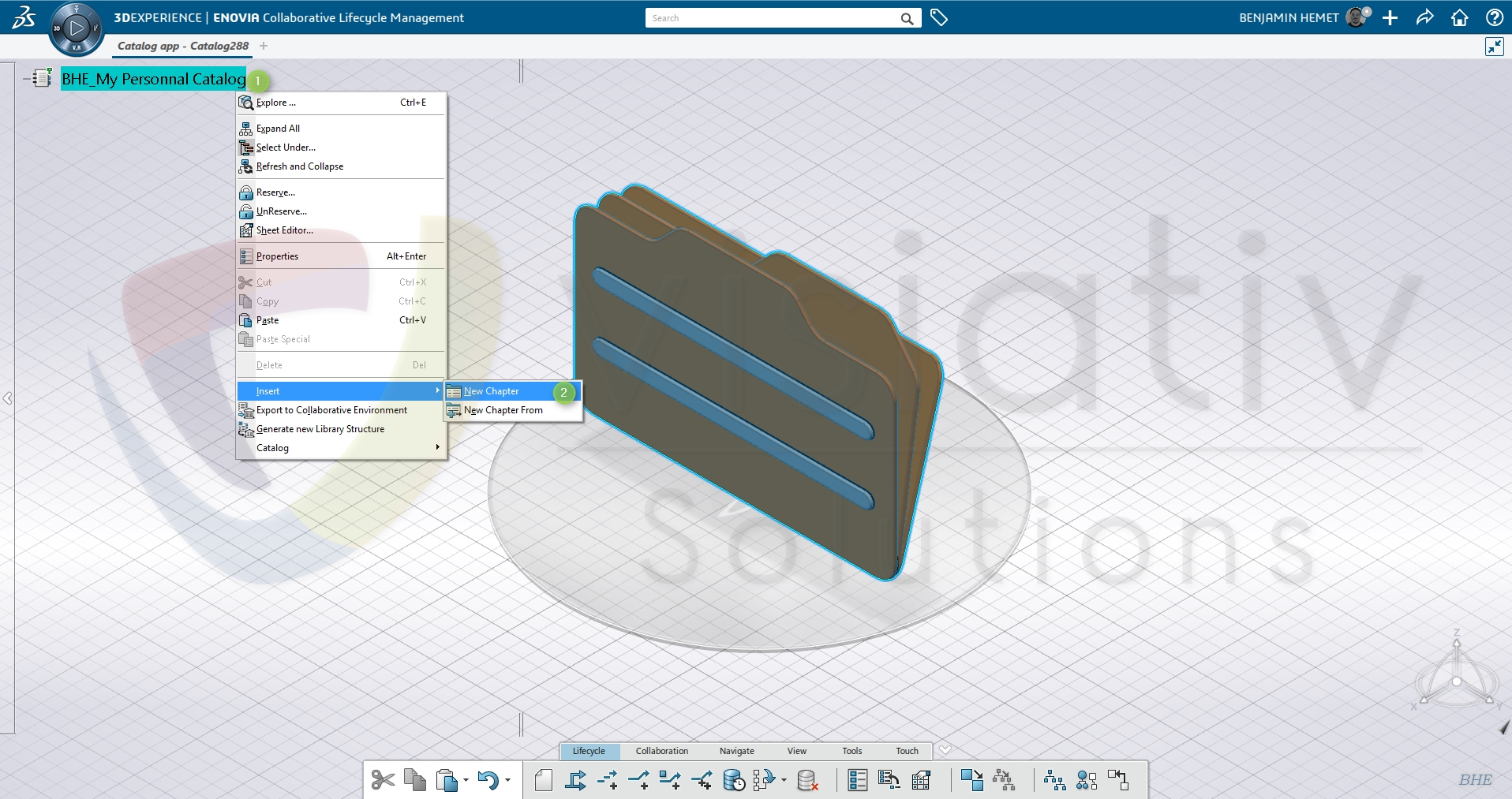Click the structure with curved arrow icon
This screenshot has height=799, width=1512.
coord(764,780)
